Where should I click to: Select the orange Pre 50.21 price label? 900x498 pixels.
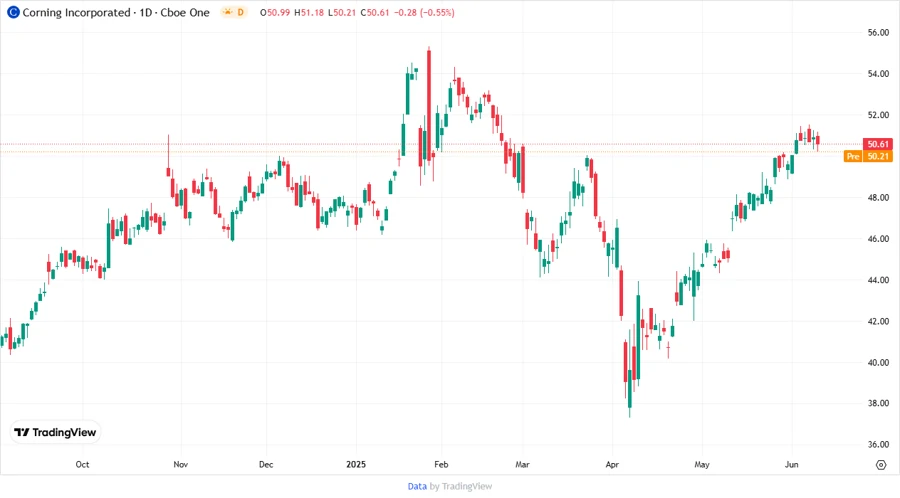[x=868, y=156]
